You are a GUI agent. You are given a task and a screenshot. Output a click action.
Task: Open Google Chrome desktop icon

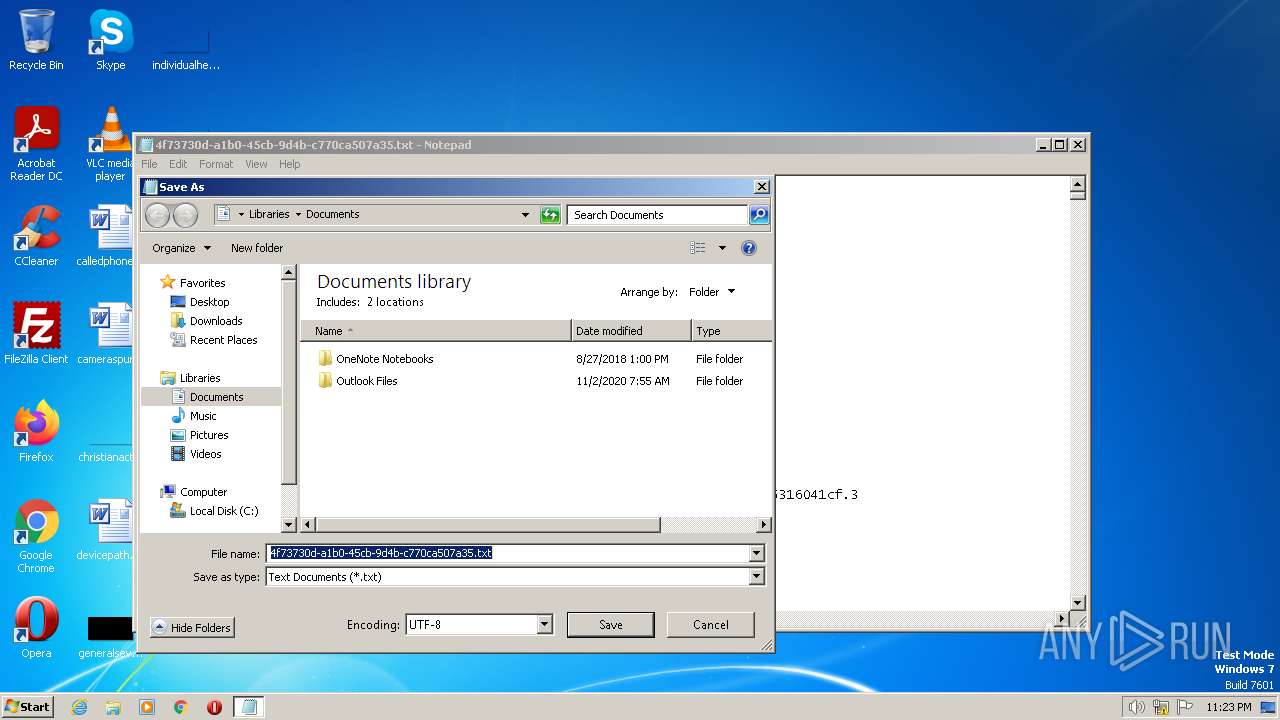(36, 536)
